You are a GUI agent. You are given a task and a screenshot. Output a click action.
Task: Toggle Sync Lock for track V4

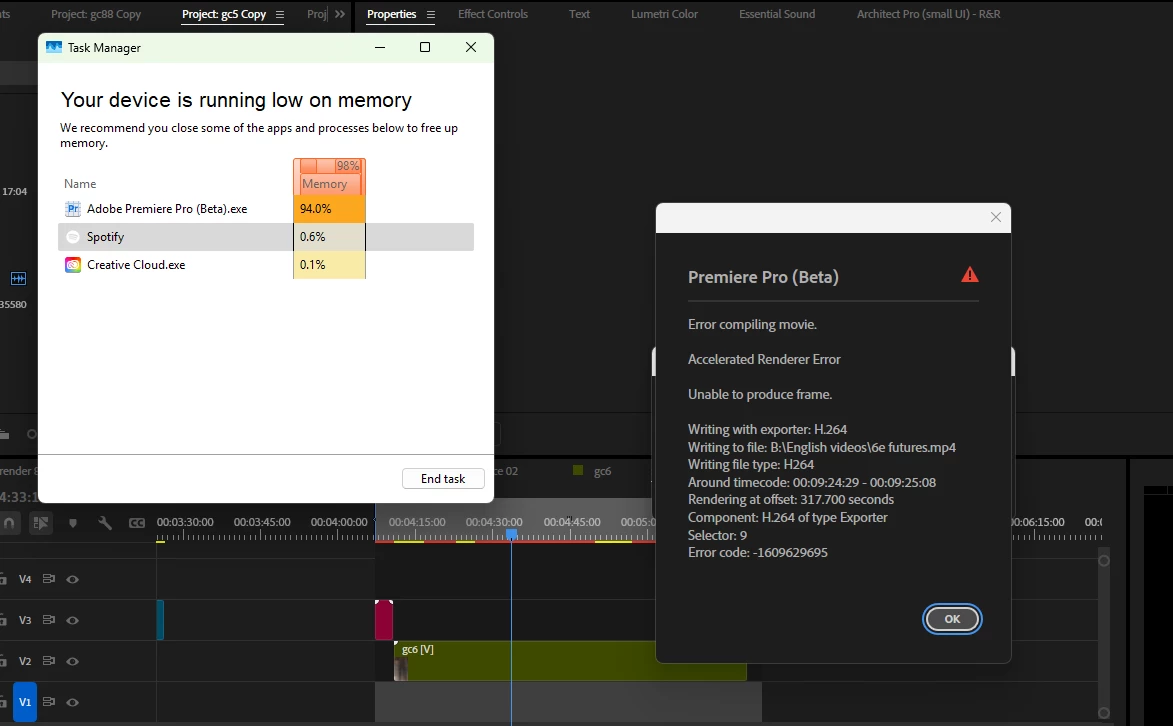[x=49, y=579]
